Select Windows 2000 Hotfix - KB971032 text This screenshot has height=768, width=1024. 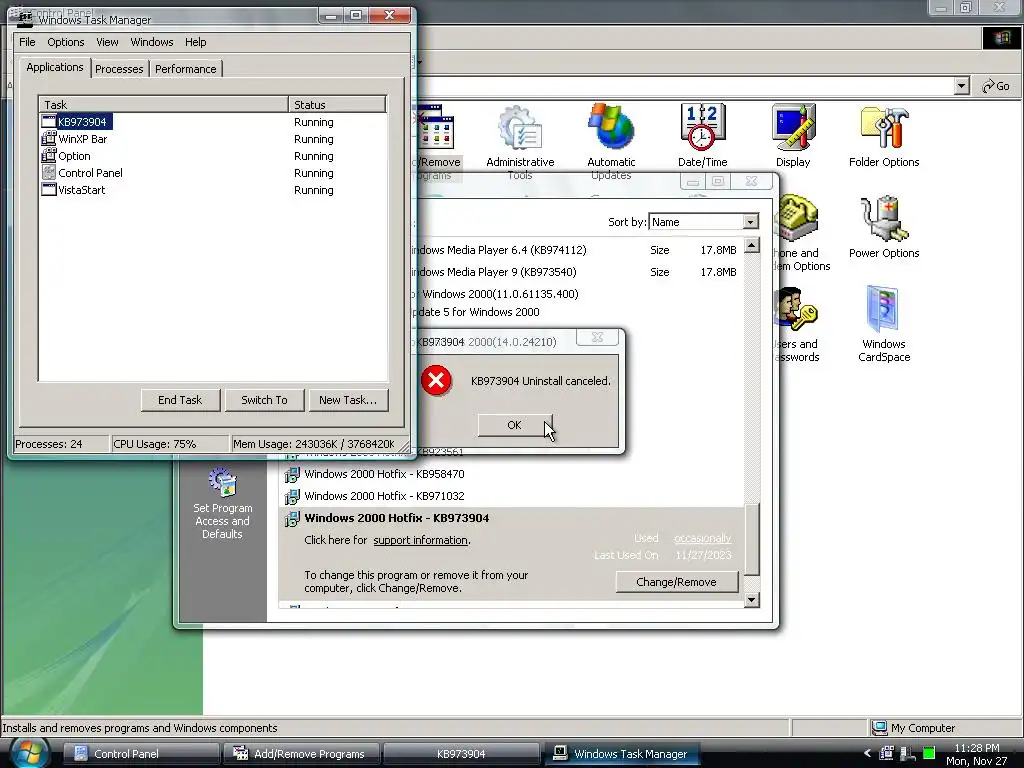click(x=384, y=496)
